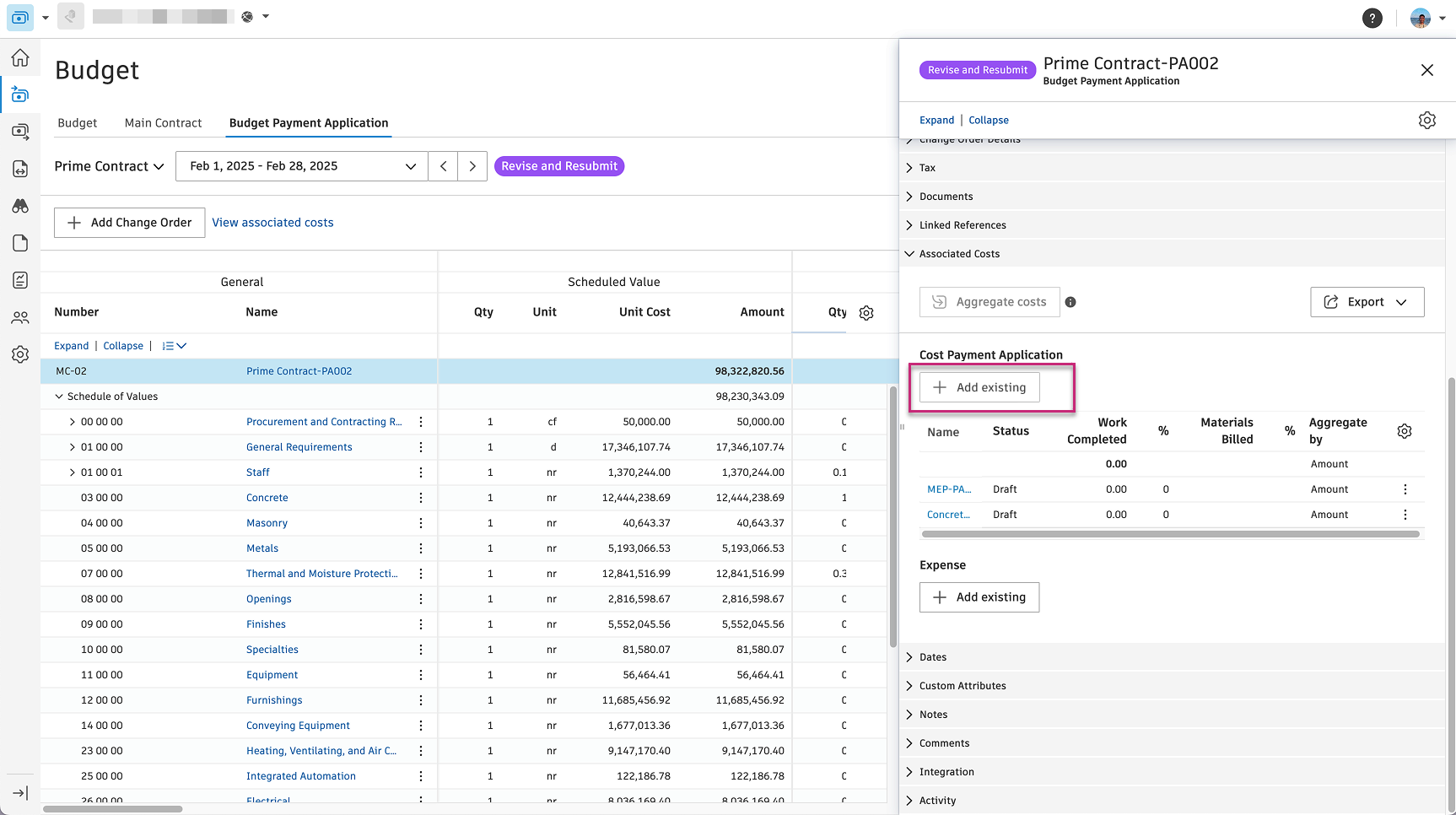Open kebab menu for Finishes row

point(421,624)
